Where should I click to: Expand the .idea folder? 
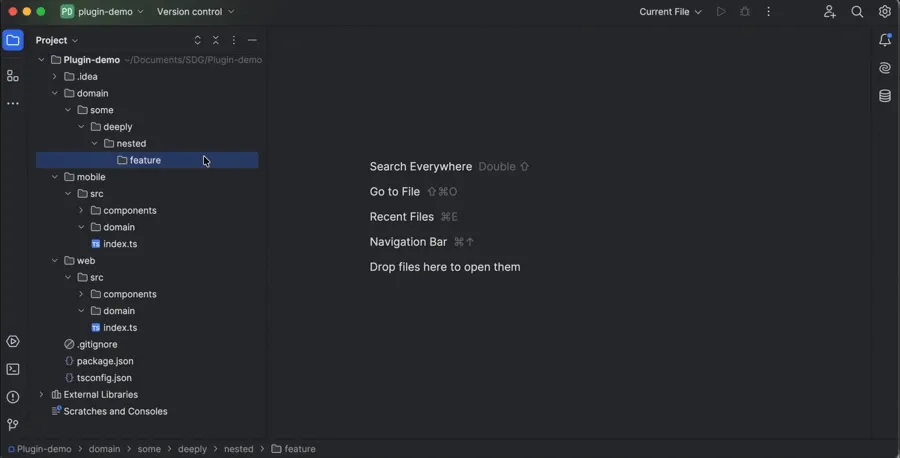coord(55,77)
